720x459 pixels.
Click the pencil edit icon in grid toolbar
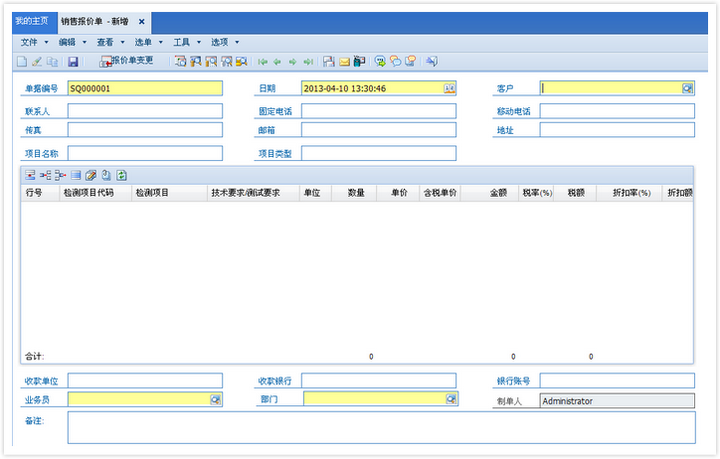pos(91,175)
